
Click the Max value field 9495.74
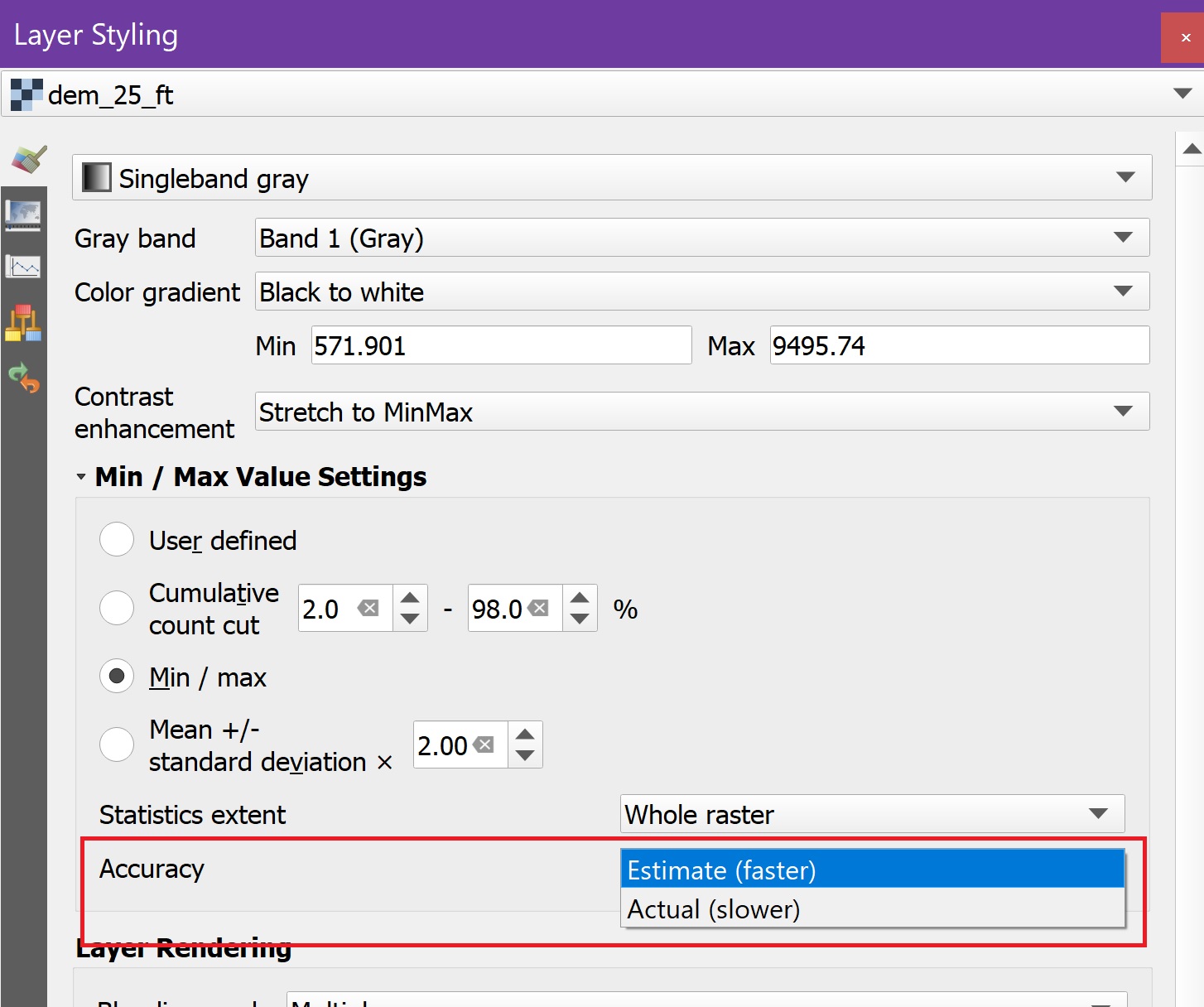[x=960, y=345]
